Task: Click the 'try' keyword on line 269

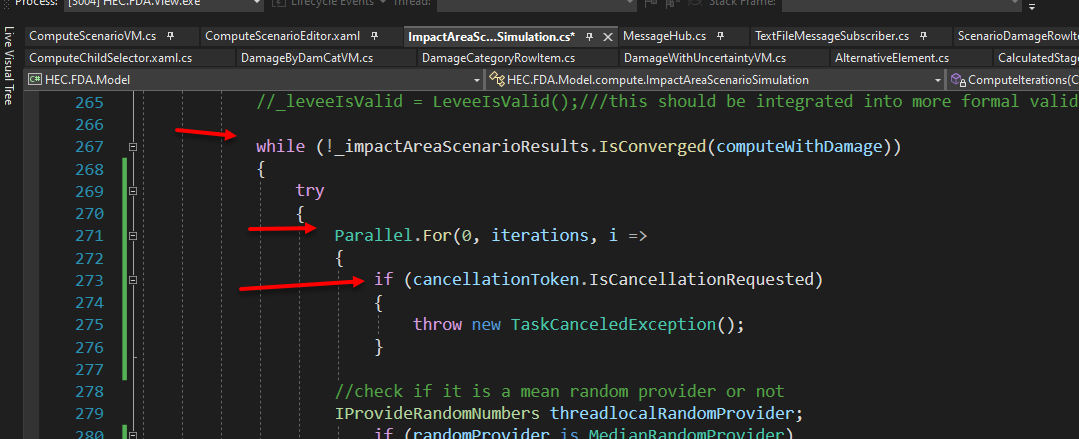Action: pyautogui.click(x=310, y=191)
